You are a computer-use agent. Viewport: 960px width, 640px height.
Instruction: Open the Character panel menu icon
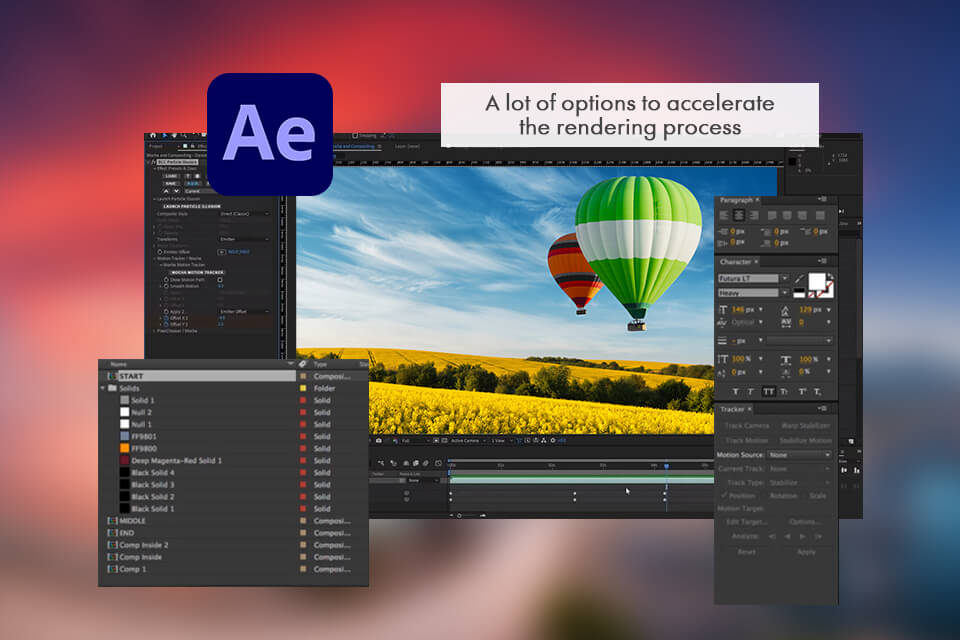(822, 262)
